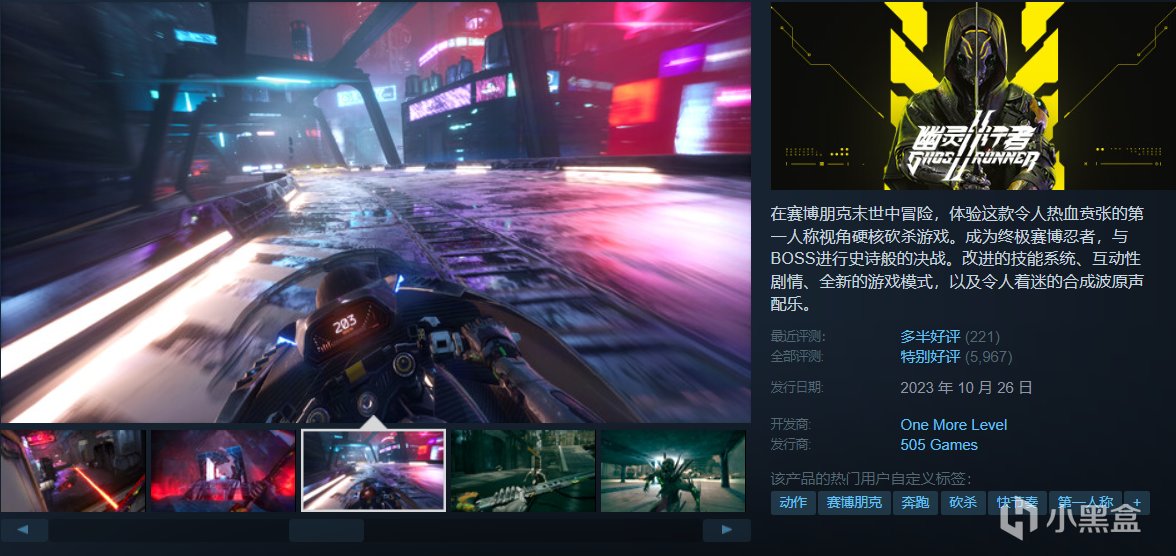Open the 特别好评 all reviews link
This screenshot has width=1176, height=556.
(930, 357)
